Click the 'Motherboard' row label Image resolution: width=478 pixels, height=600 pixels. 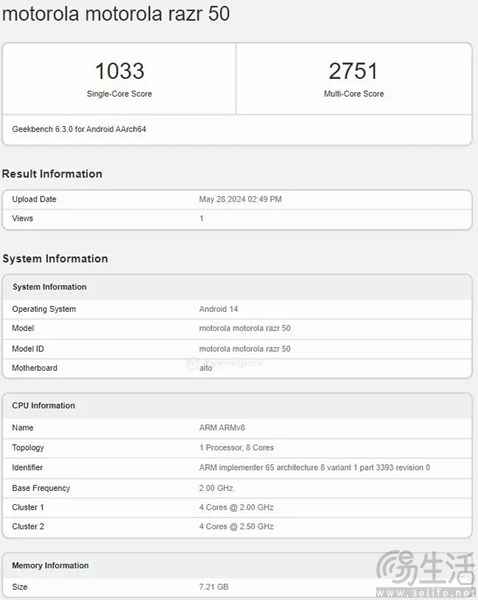point(34,368)
